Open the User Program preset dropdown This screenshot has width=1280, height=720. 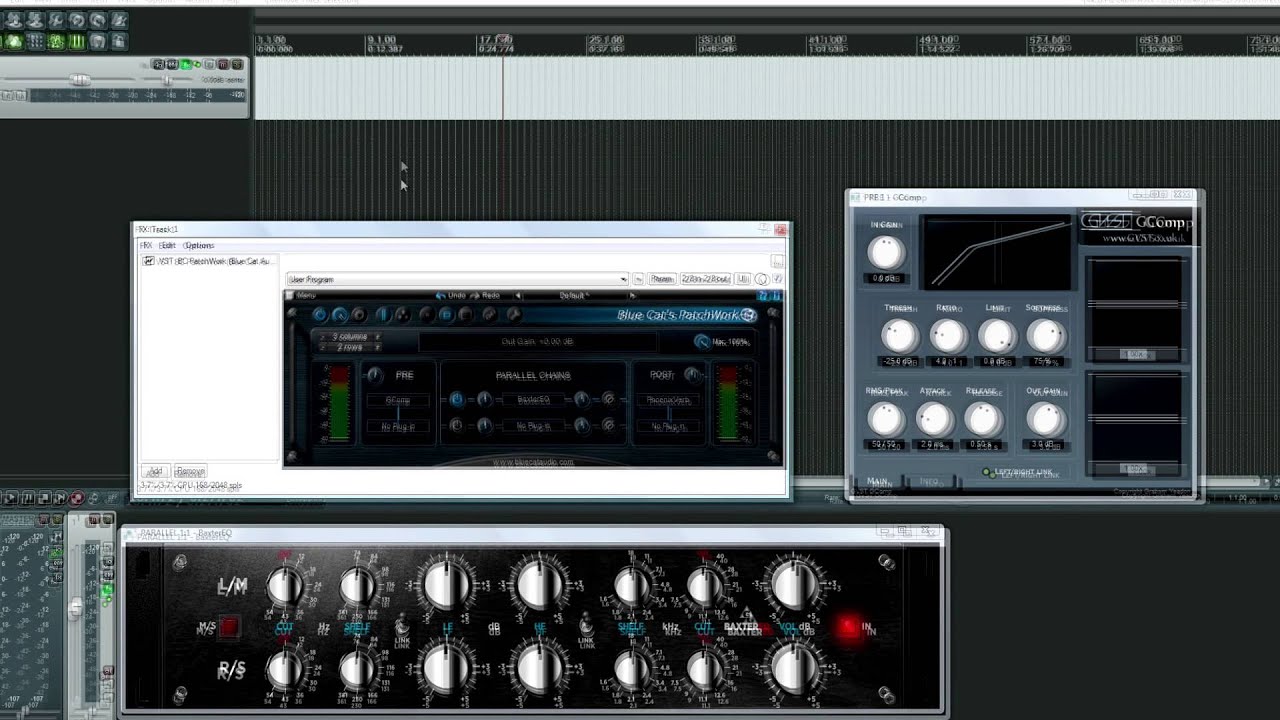point(458,279)
